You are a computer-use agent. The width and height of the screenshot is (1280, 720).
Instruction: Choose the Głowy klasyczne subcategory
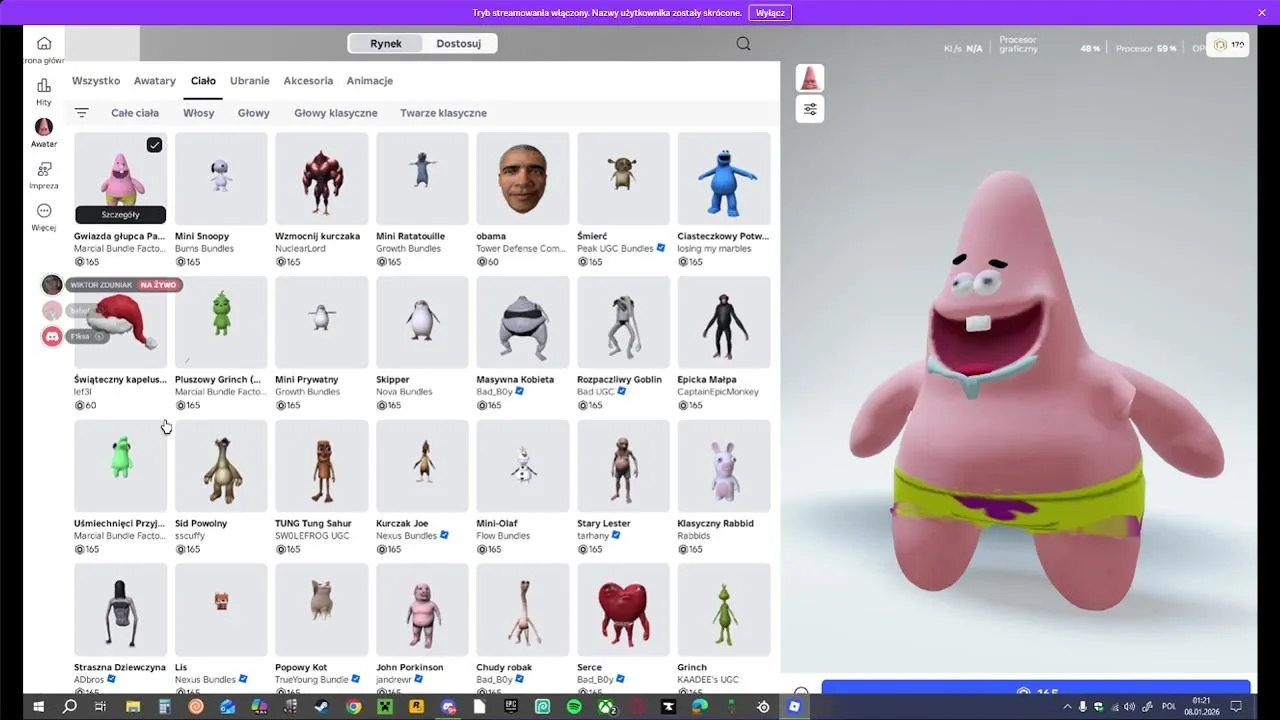336,113
